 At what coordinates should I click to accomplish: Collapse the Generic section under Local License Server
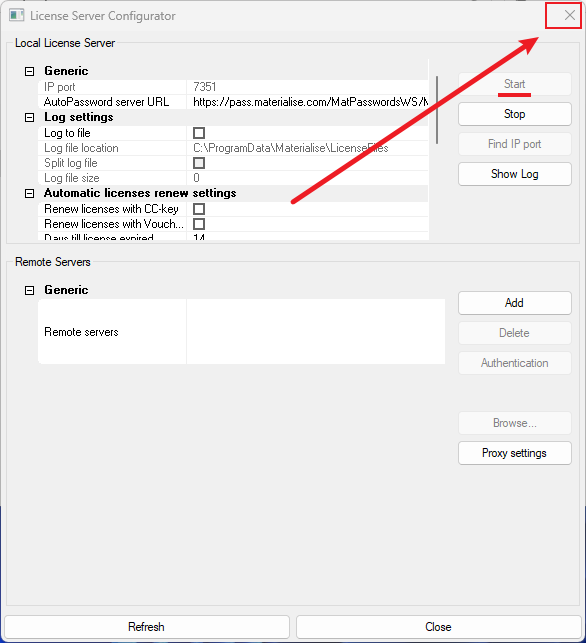click(x=30, y=71)
